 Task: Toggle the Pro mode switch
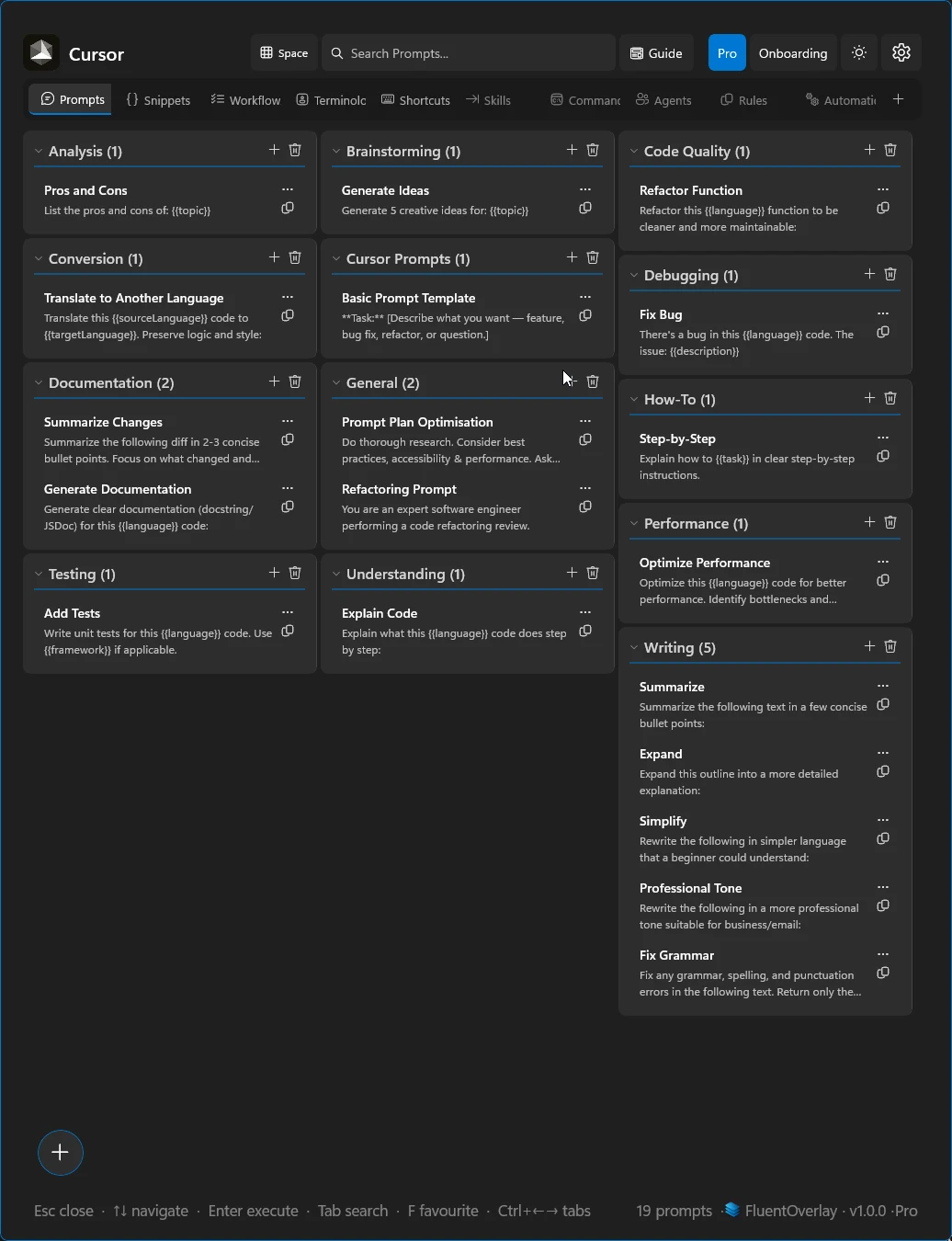pos(726,52)
